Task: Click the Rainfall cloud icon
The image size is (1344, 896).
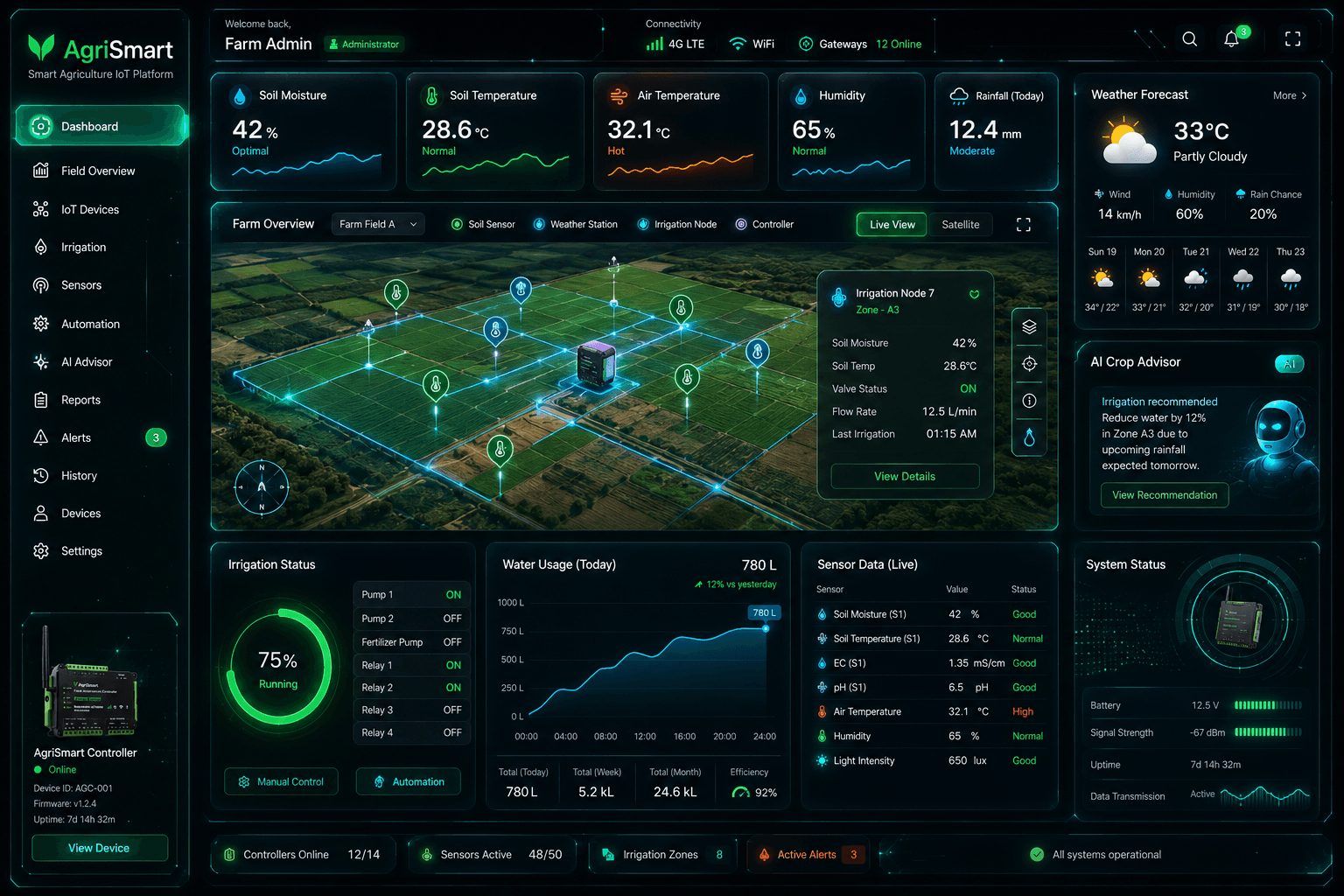Action: 959,95
